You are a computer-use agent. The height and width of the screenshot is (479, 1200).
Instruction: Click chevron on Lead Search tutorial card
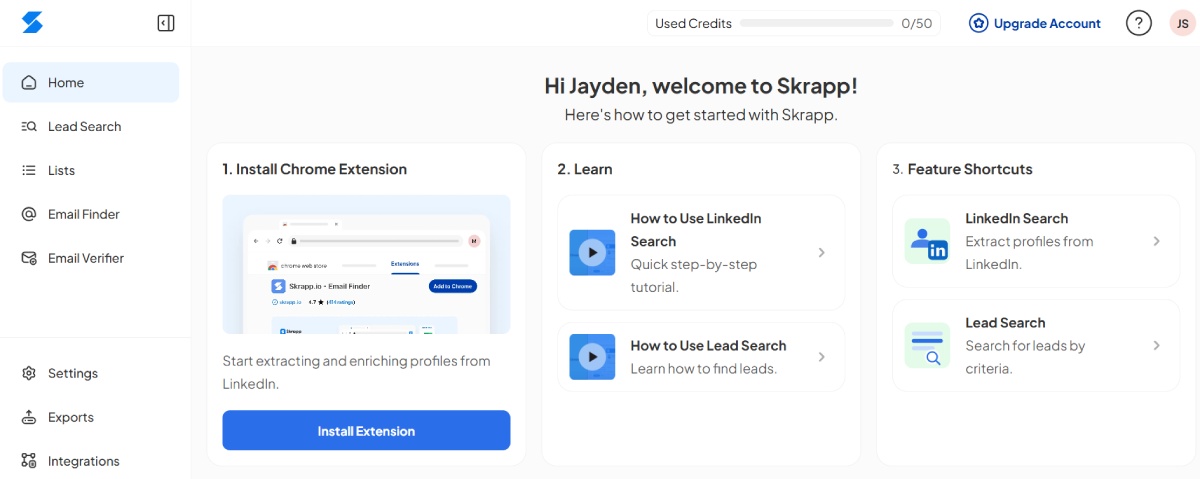point(821,357)
